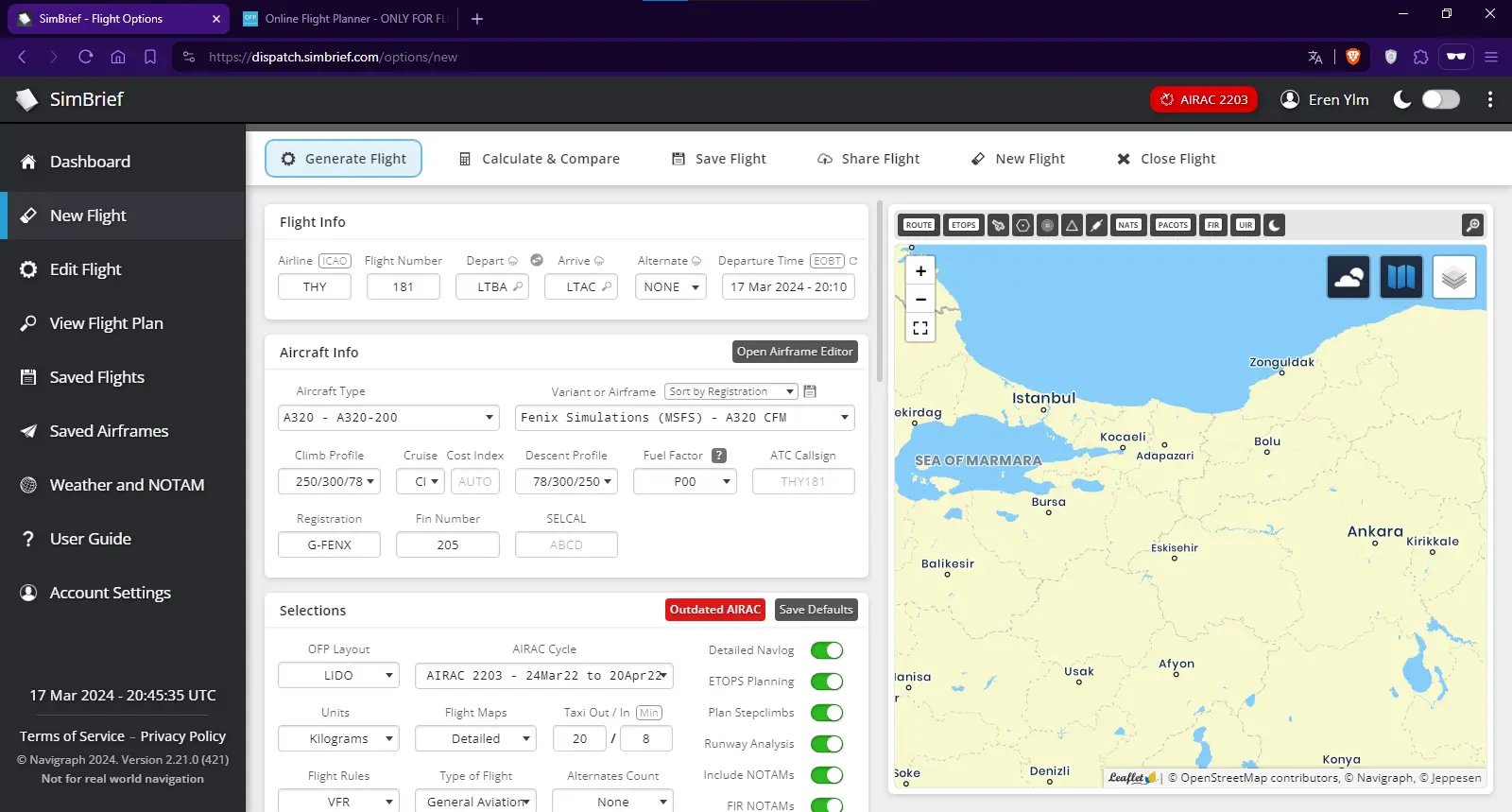
Task: Open the map layers stack button
Action: pos(1454,277)
